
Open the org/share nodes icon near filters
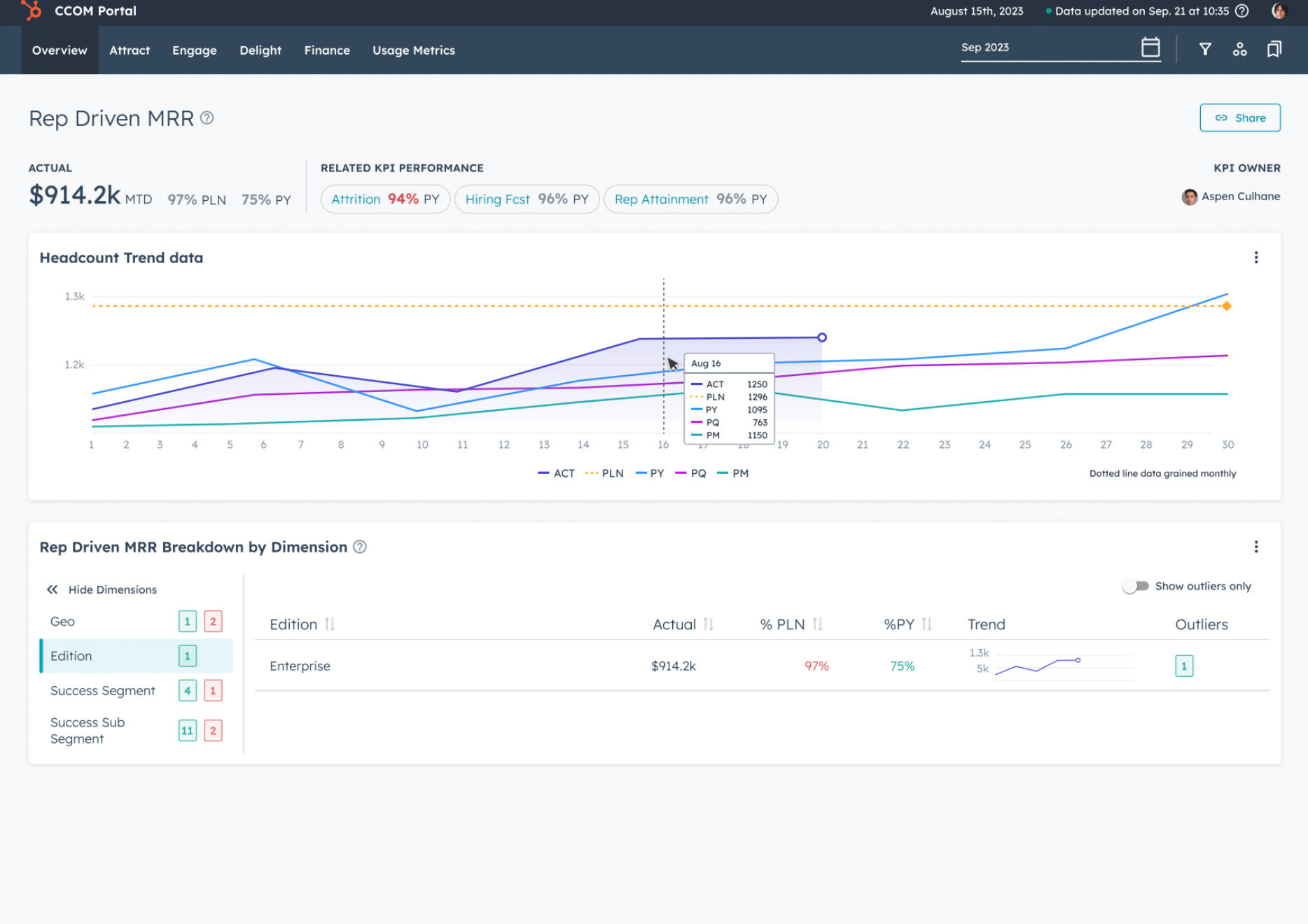[x=1240, y=49]
